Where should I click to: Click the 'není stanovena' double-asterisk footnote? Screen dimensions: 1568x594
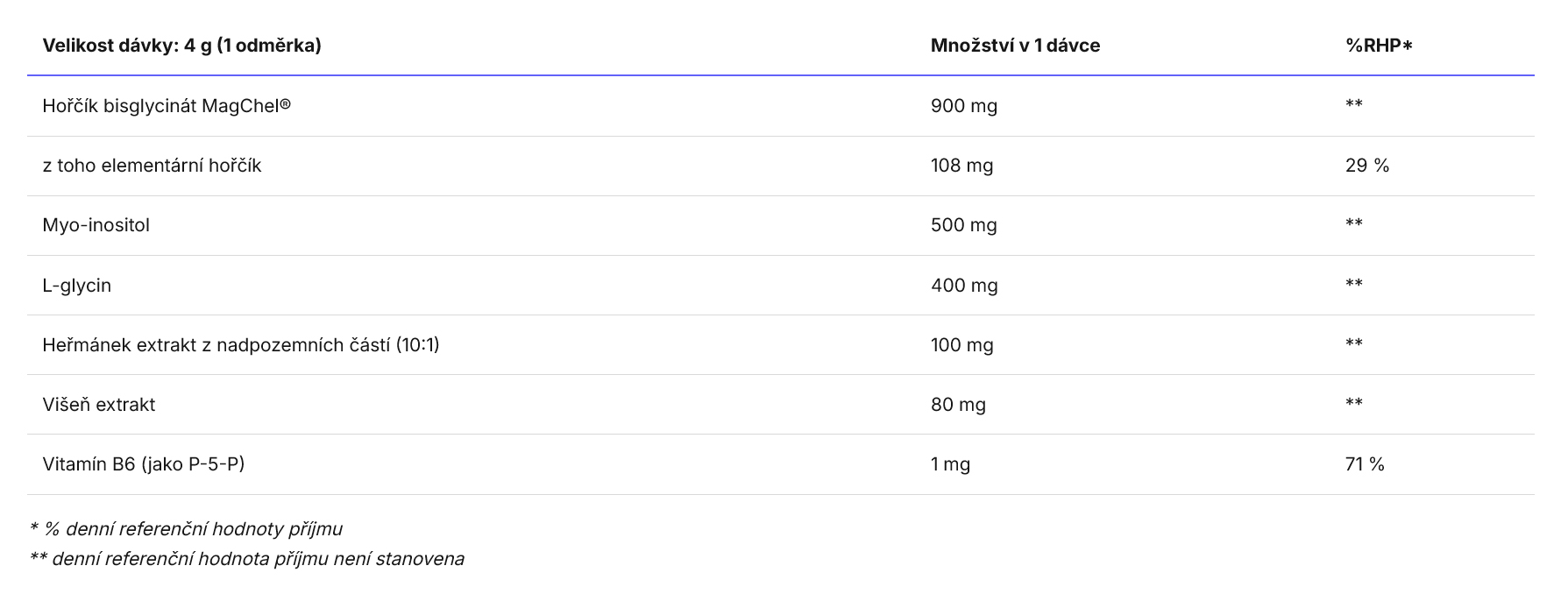point(246,559)
